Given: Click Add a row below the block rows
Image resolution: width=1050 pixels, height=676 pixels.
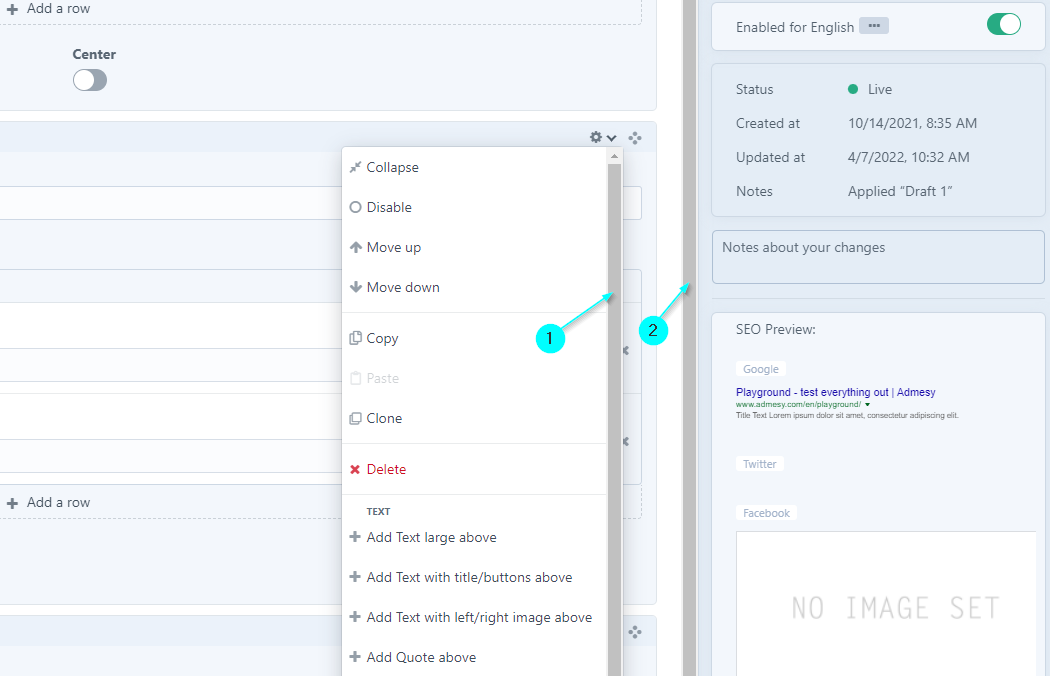Looking at the screenshot, I should (48, 502).
